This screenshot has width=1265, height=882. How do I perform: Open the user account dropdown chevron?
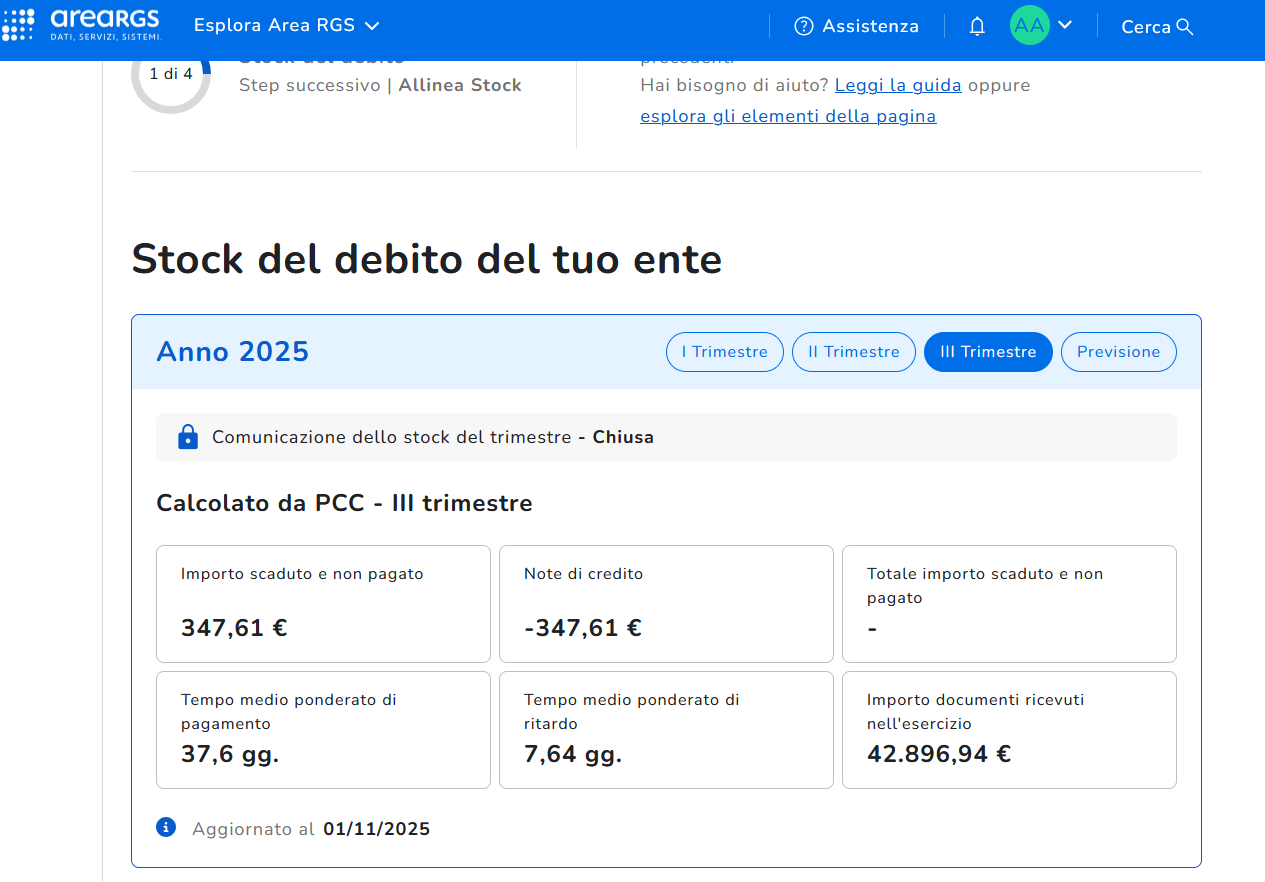1065,25
